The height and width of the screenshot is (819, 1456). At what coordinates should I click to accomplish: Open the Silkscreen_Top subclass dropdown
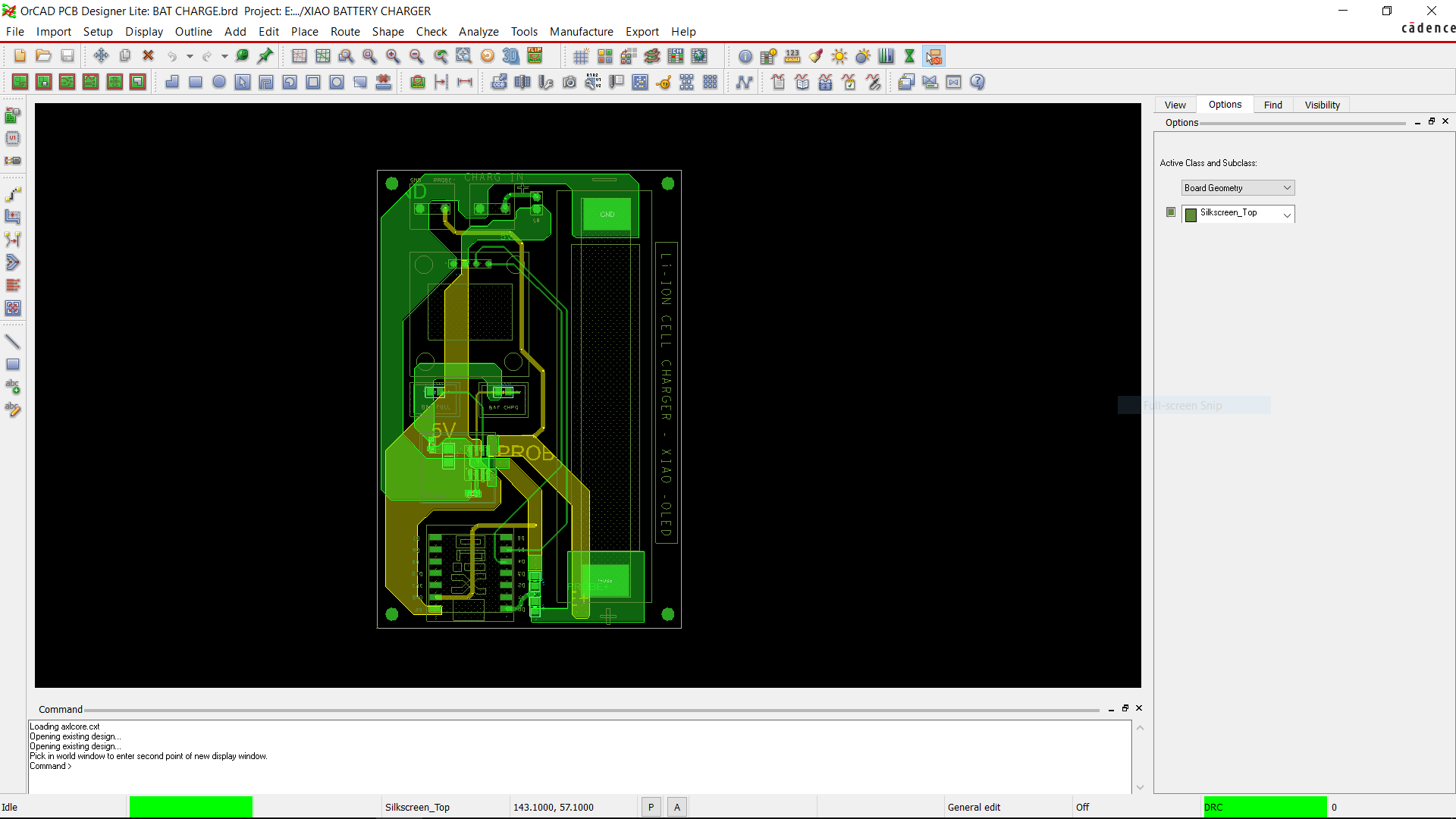pos(1238,213)
